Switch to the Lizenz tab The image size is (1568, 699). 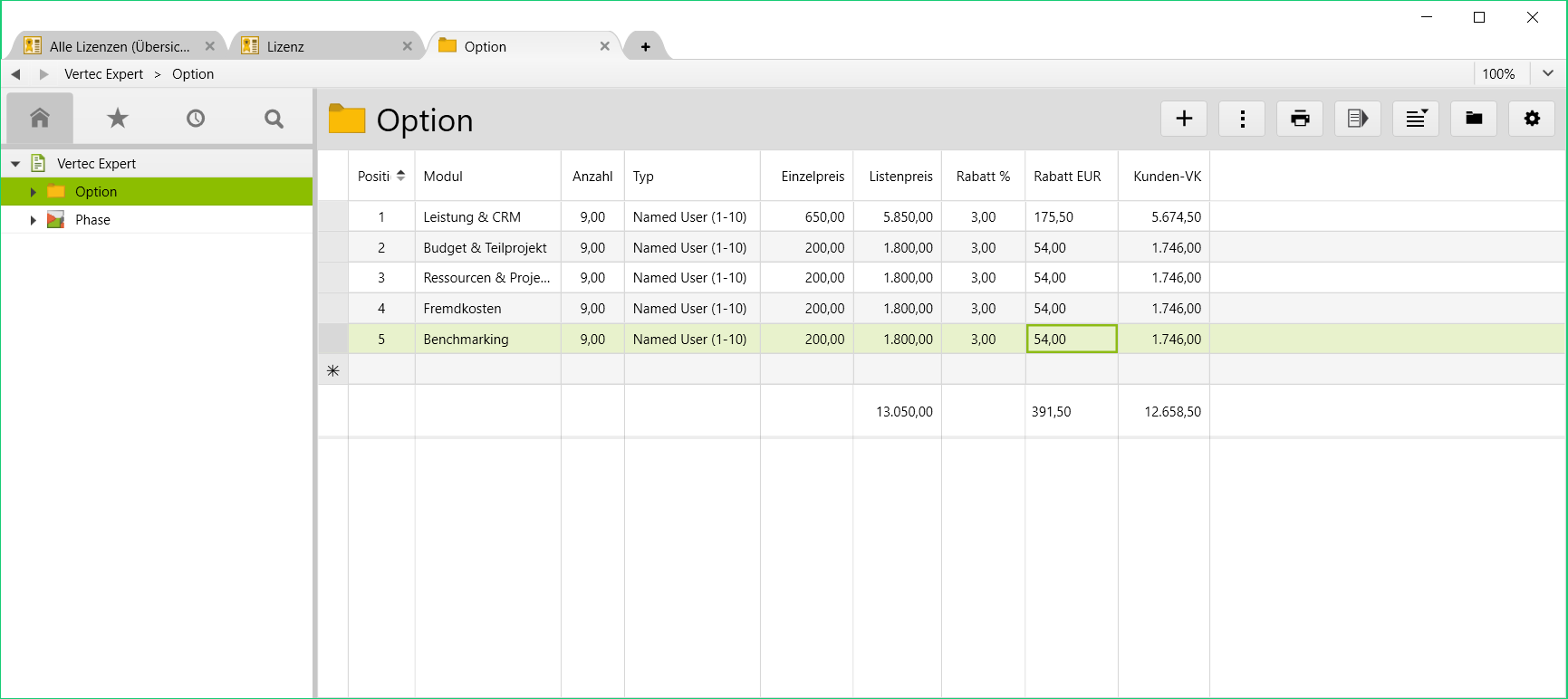click(285, 46)
